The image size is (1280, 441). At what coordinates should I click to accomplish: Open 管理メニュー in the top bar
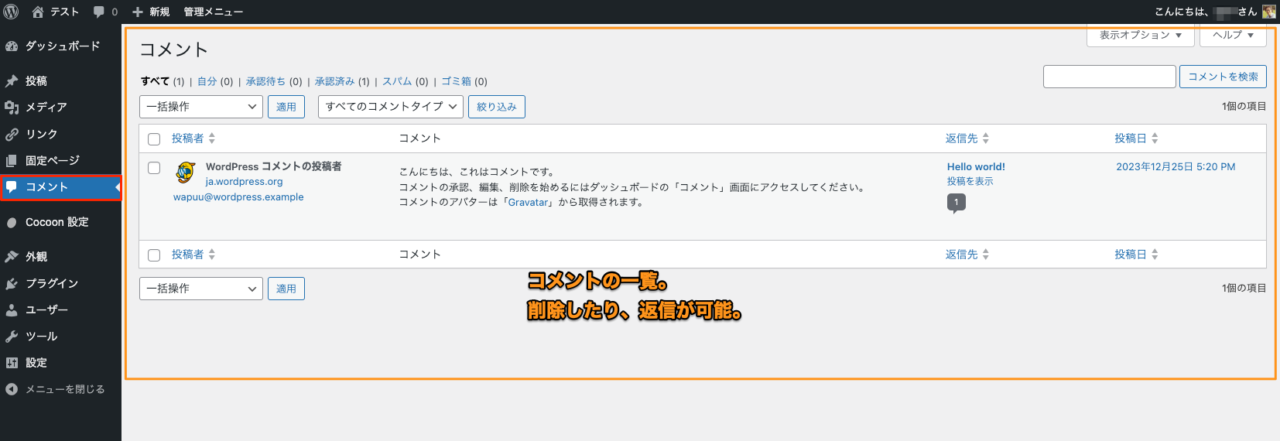pos(213,12)
